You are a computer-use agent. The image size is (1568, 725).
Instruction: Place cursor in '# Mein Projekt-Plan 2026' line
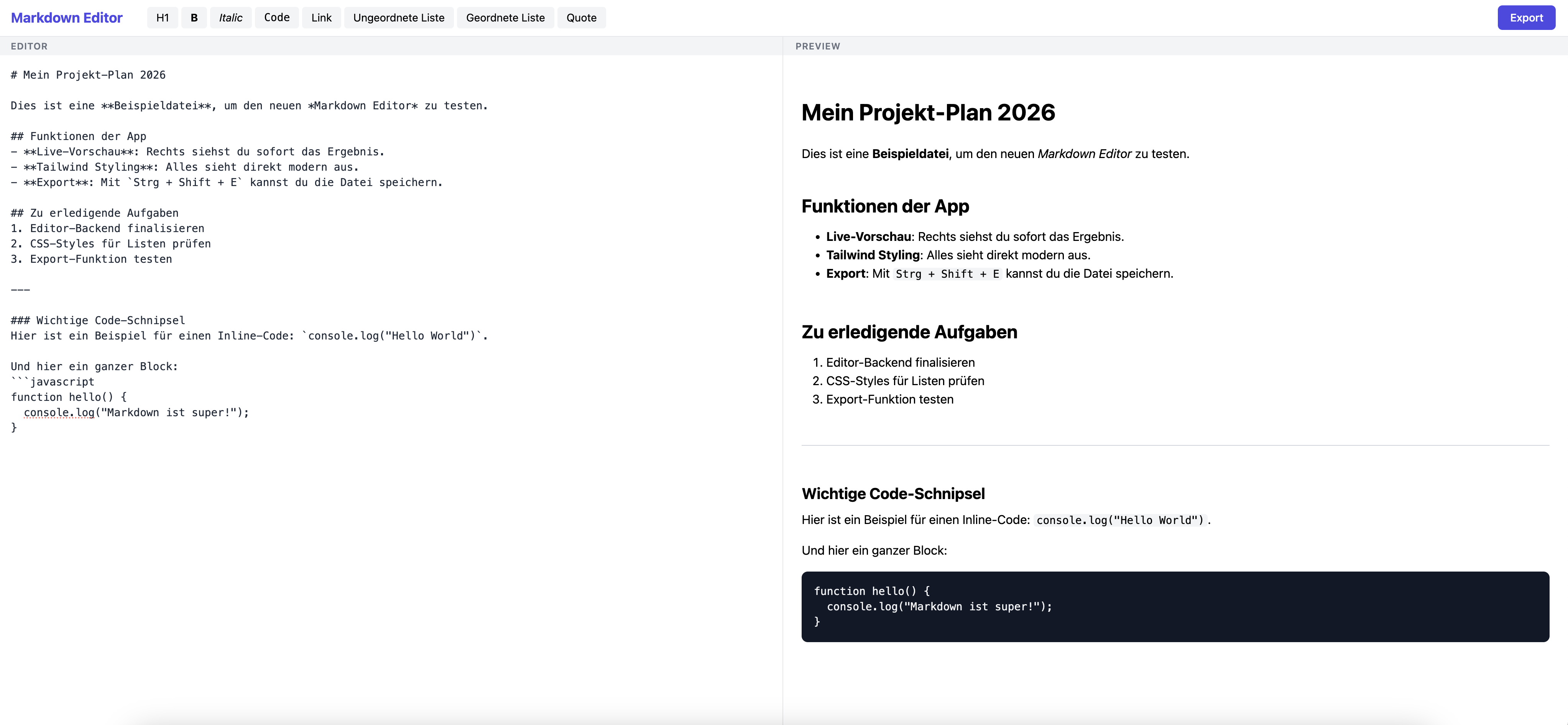(88, 75)
